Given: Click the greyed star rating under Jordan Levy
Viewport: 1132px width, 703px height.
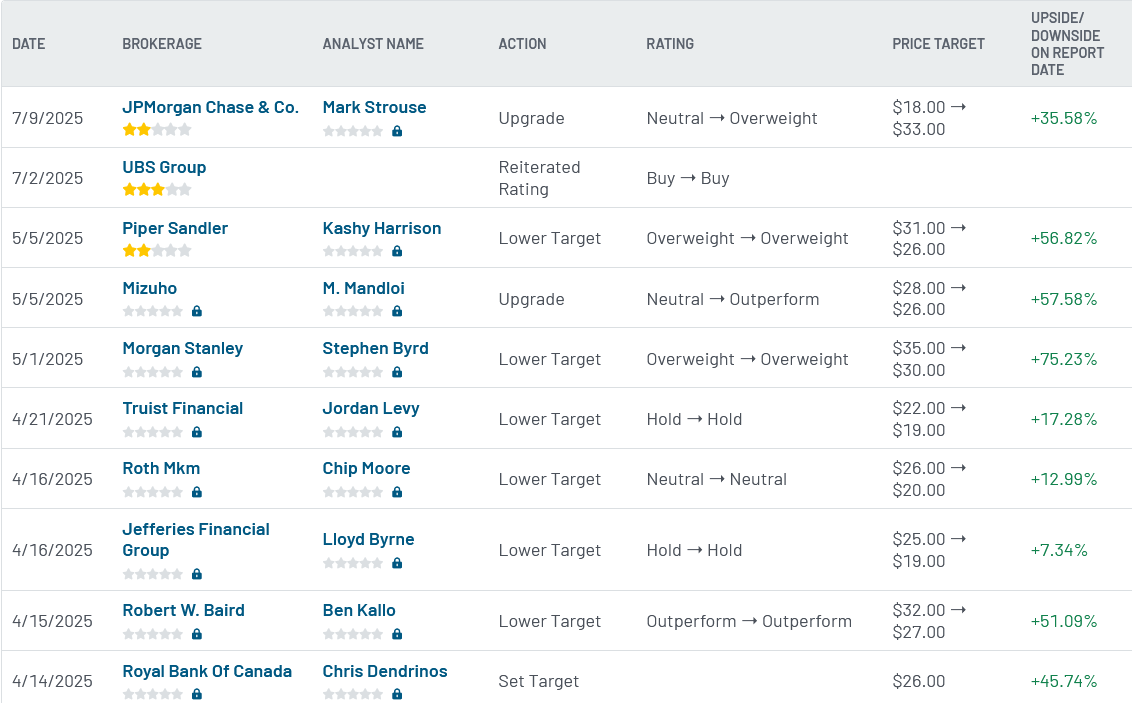Looking at the screenshot, I should pos(353,432).
